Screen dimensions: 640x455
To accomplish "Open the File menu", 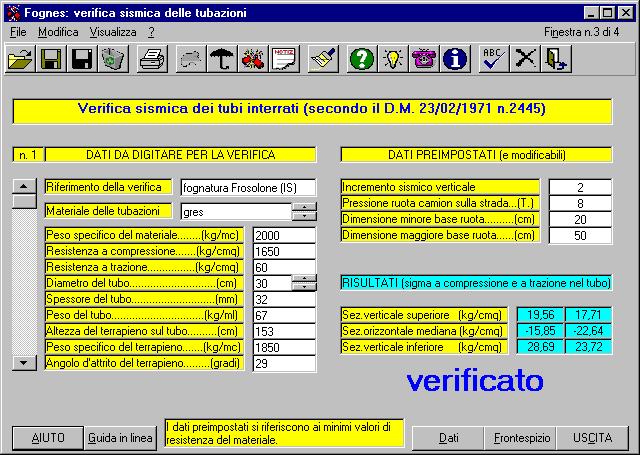I will click(18, 32).
